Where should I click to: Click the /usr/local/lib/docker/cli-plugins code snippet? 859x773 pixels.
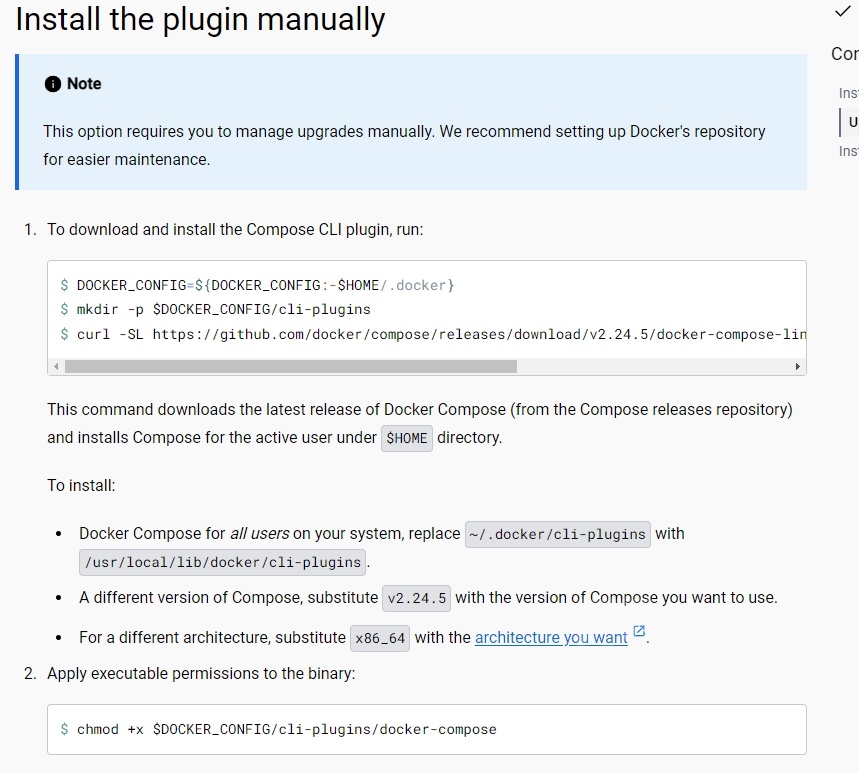(x=219, y=562)
